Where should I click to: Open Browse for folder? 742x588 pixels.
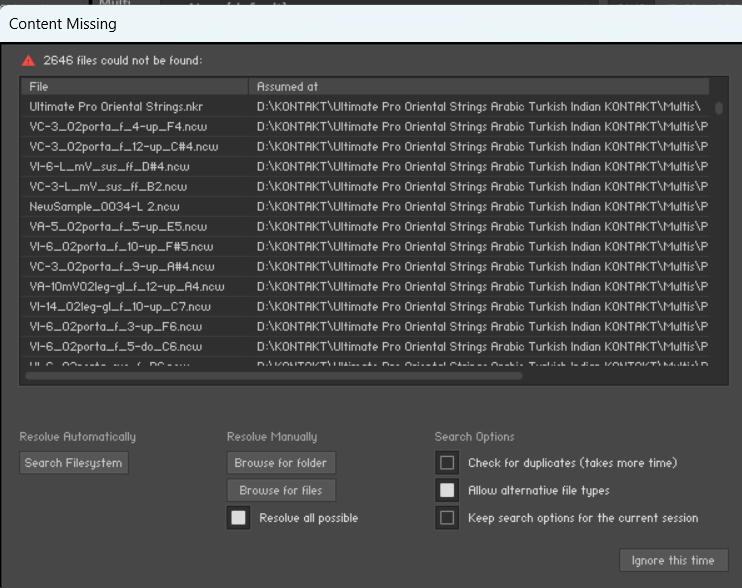tap(281, 463)
